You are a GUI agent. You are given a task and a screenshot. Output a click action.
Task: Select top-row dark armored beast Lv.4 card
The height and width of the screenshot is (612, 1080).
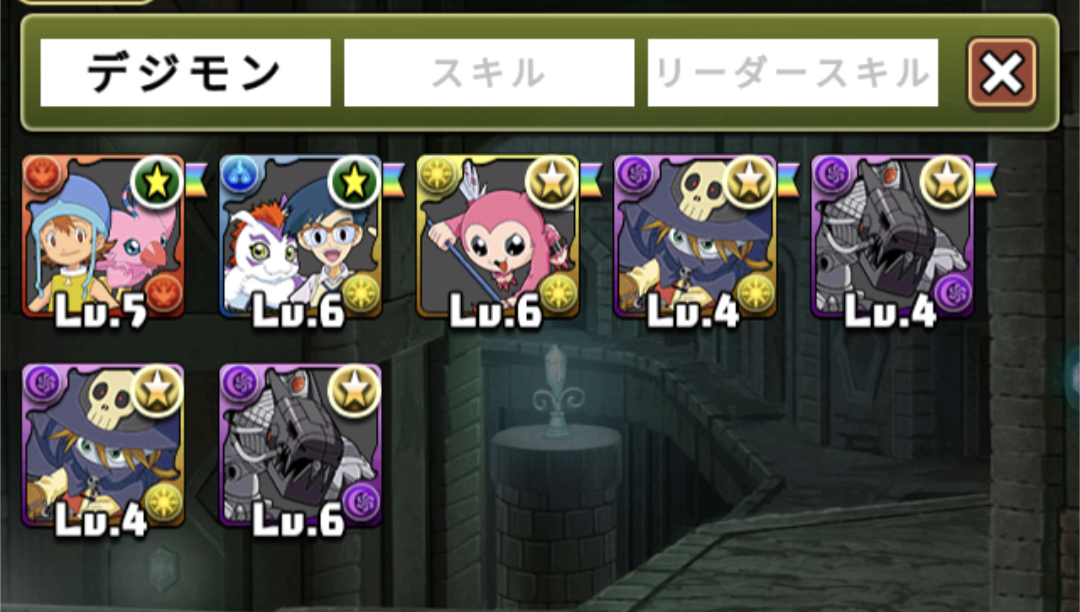[893, 237]
